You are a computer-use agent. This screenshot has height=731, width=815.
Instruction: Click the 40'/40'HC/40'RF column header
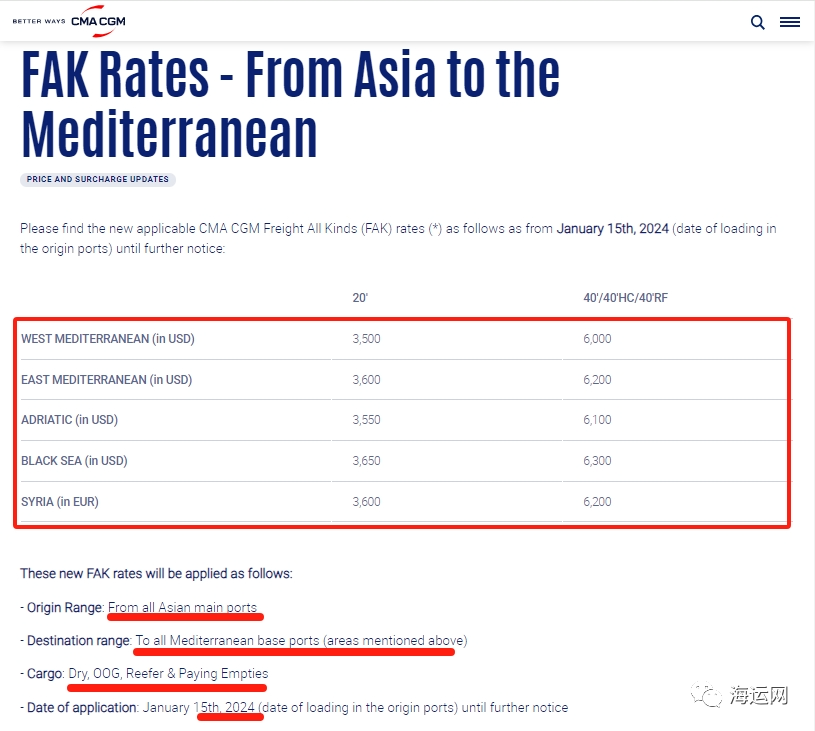(x=625, y=298)
